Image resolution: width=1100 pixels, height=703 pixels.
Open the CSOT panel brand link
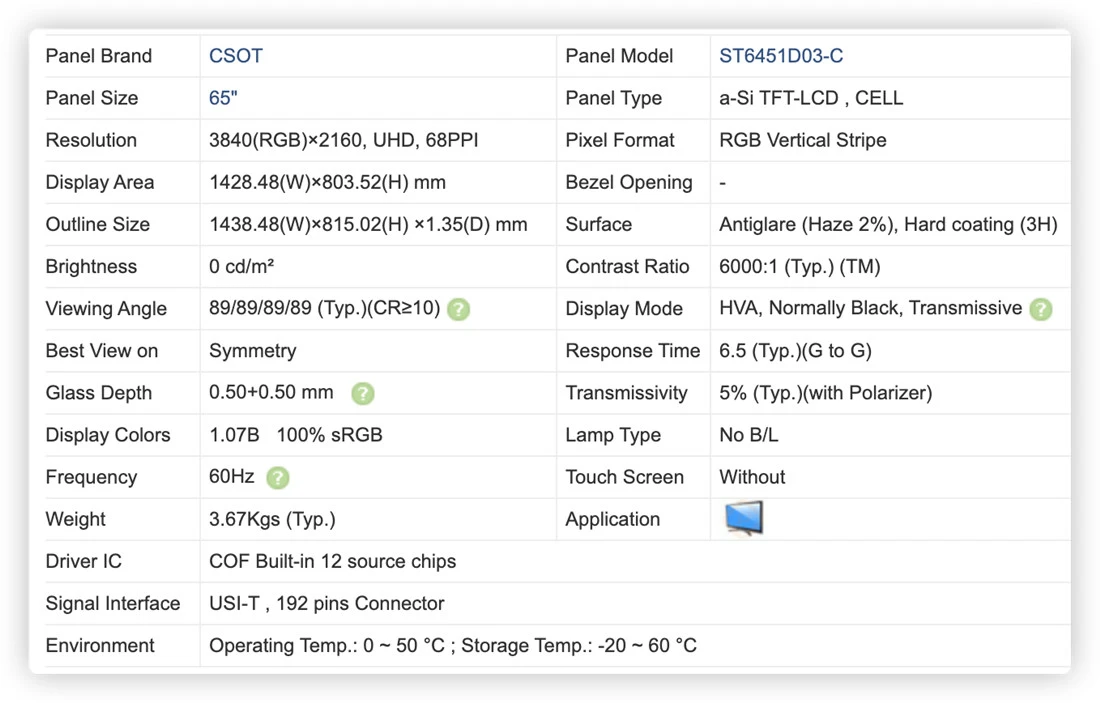click(x=236, y=56)
